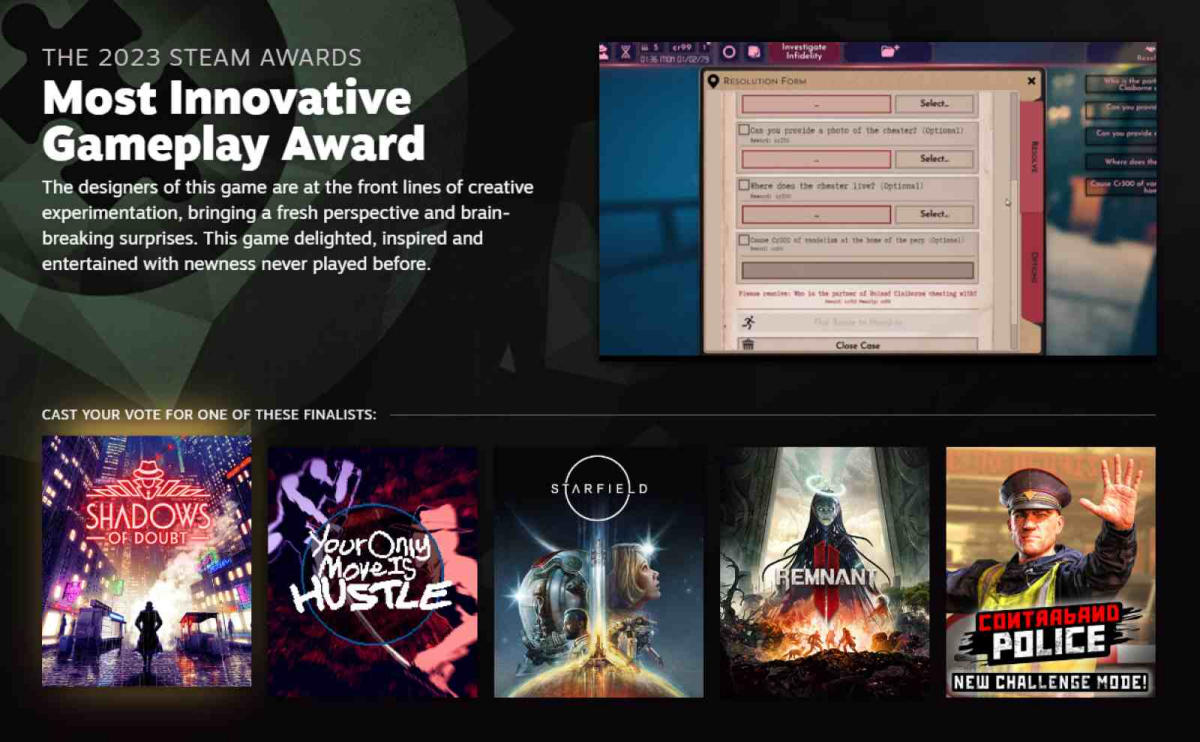Tick the 'Where does the cheater live' checkbox
This screenshot has width=1200, height=742.
pos(743,185)
